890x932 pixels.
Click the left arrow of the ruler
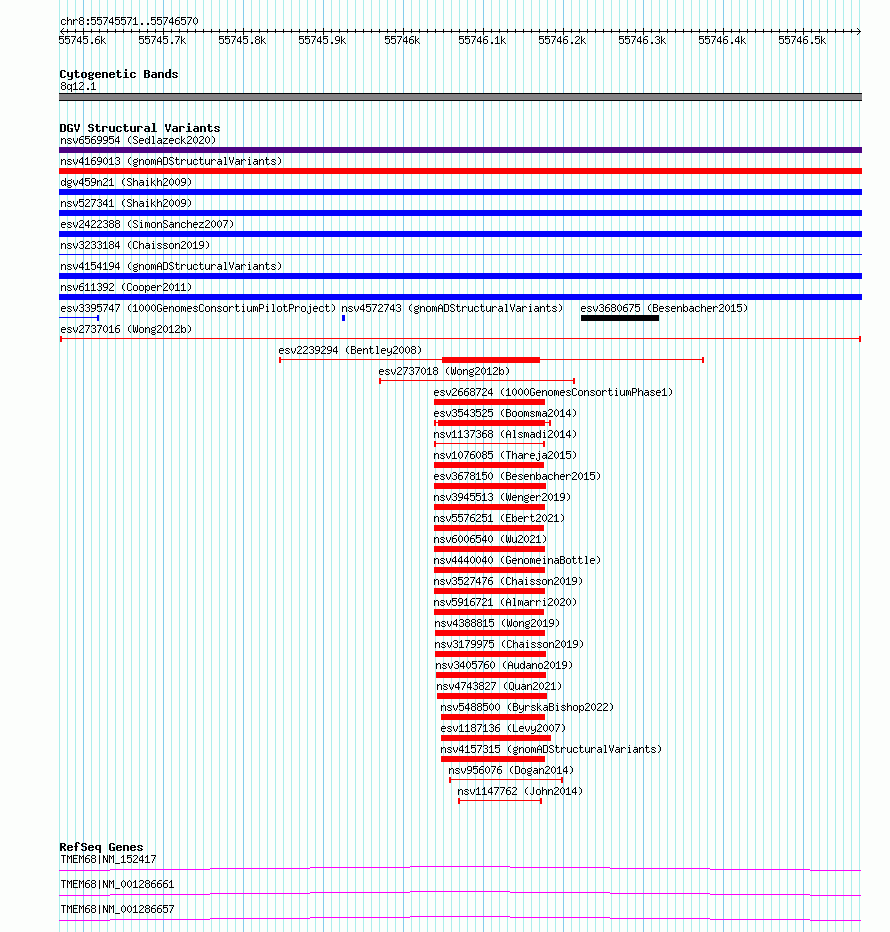click(x=62, y=31)
